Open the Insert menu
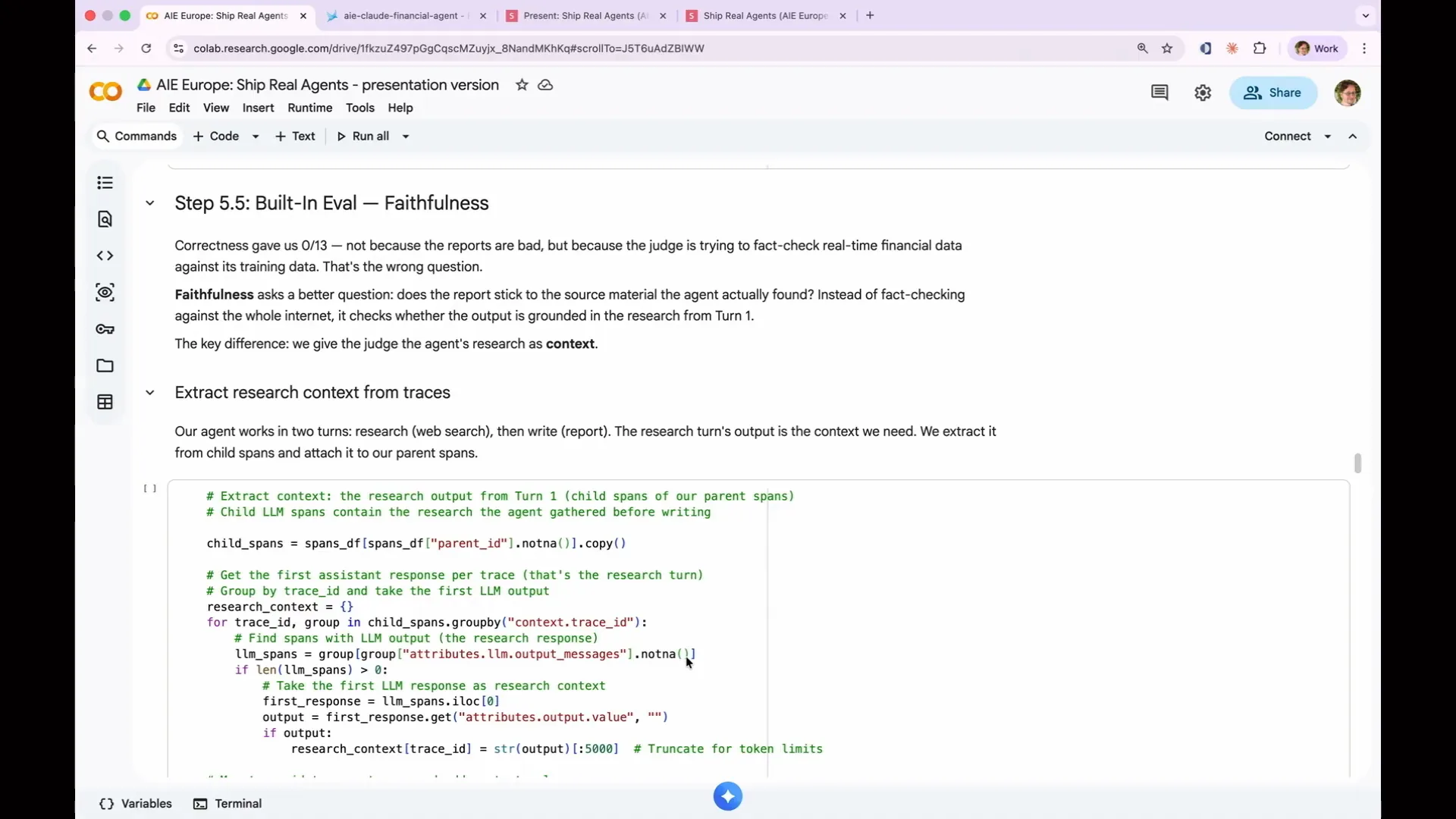 tap(258, 108)
